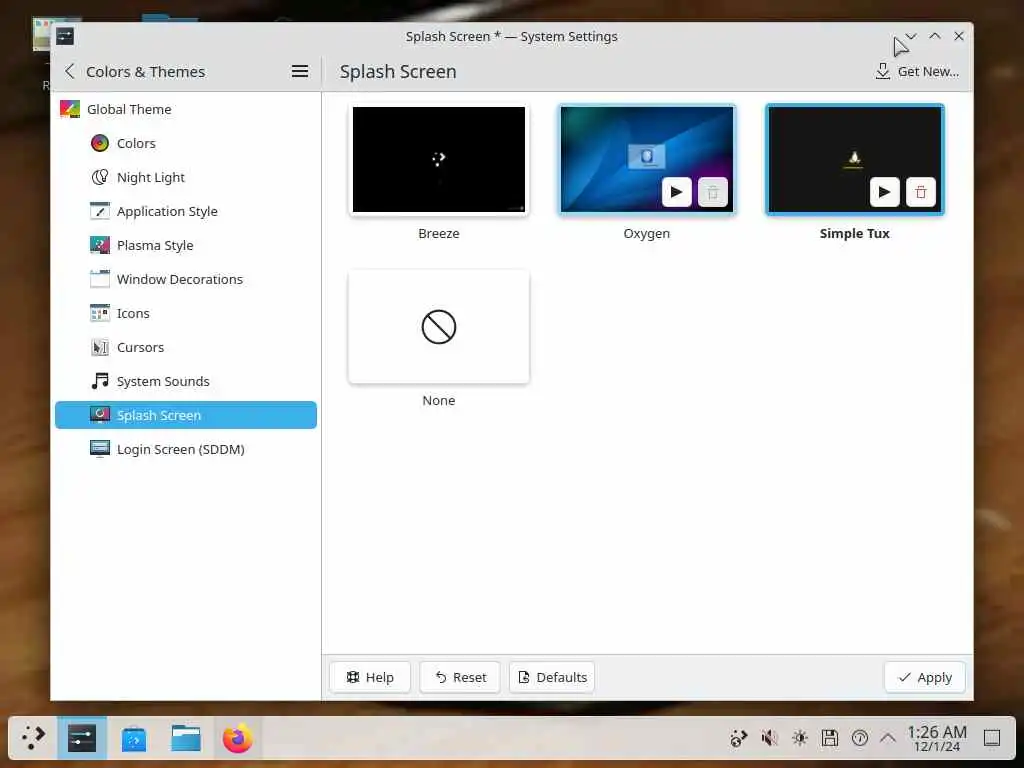Viewport: 1024px width, 768px height.
Task: Preview the Simple Tux splash screen
Action: click(x=884, y=192)
